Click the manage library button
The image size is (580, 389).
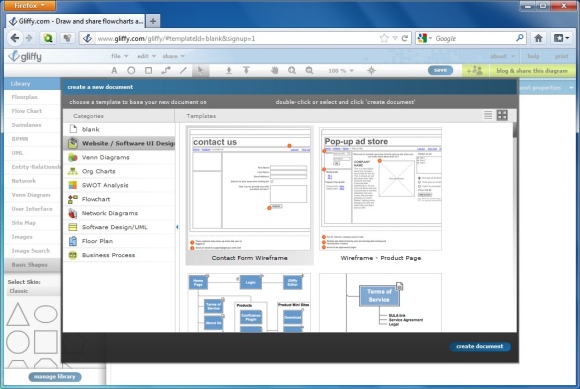[x=55, y=377]
